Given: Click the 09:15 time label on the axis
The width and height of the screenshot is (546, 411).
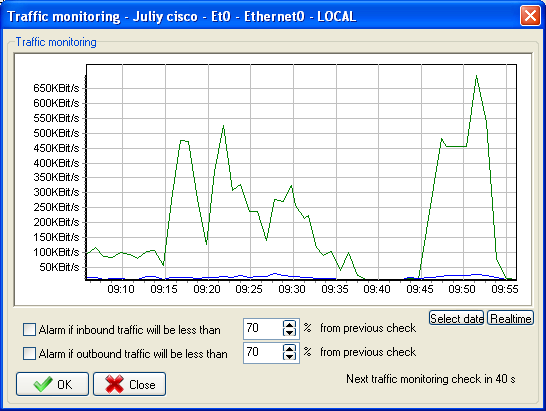Looking at the screenshot, I should click(x=164, y=289).
